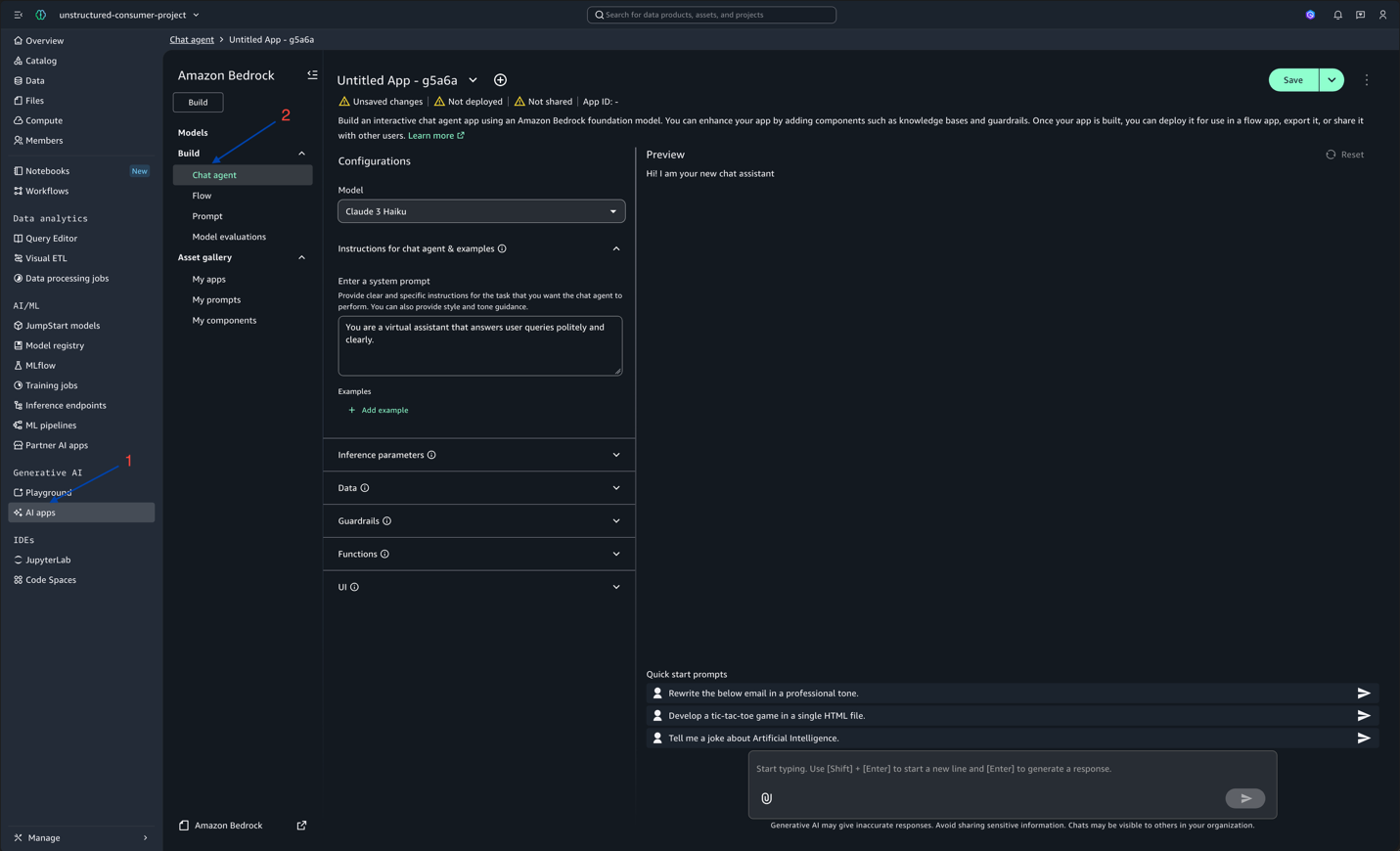This screenshot has height=851, width=1400.
Task: Expand the UI section
Action: (616, 587)
